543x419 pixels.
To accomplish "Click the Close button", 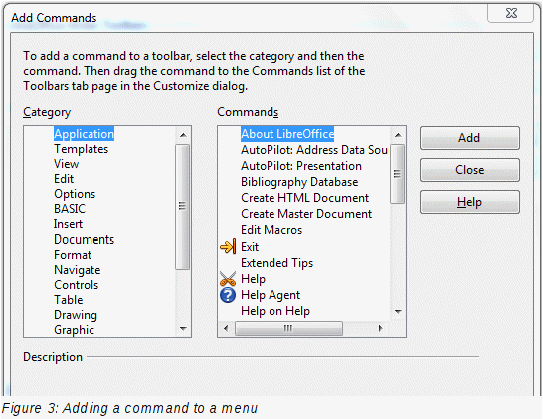I will tap(470, 170).
